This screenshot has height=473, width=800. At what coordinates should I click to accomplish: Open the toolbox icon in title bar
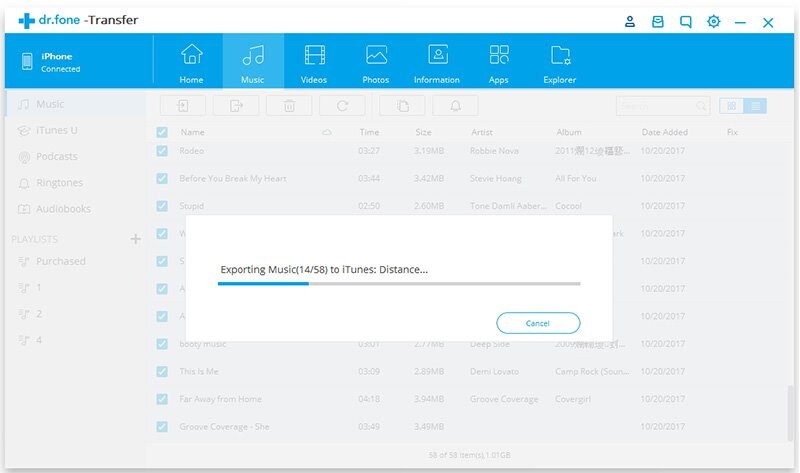pos(658,21)
